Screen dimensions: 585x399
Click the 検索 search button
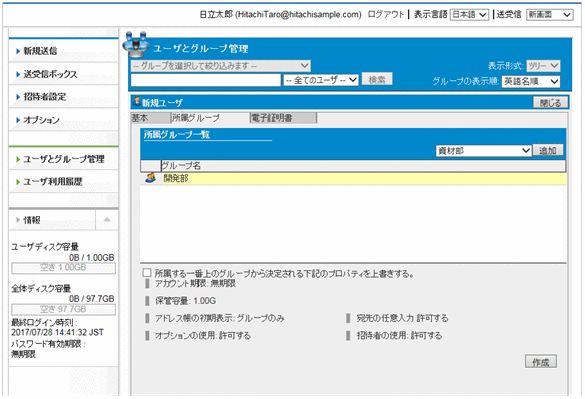point(377,79)
